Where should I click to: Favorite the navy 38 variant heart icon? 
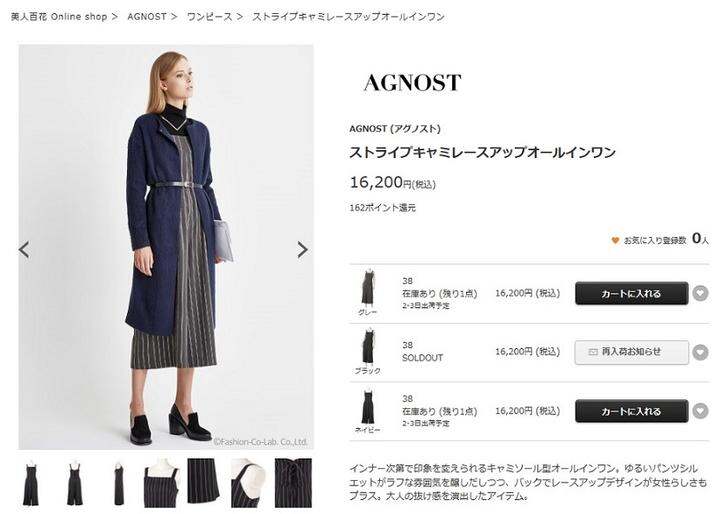[x=700, y=411]
